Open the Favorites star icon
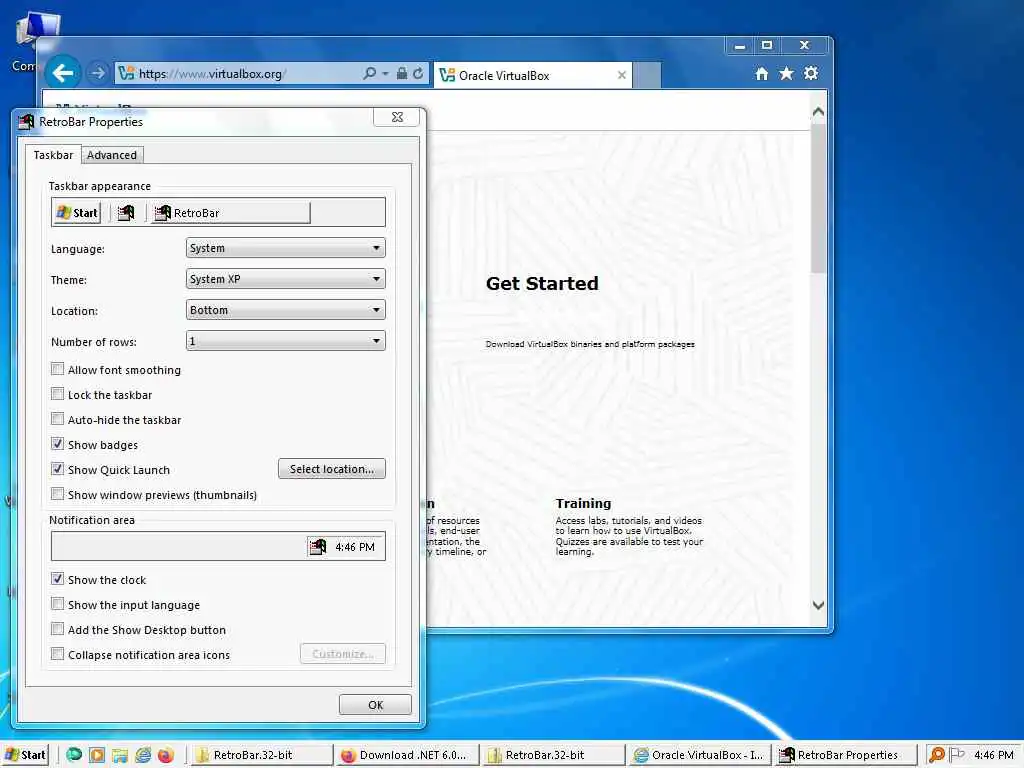The image size is (1024, 768). coord(786,74)
